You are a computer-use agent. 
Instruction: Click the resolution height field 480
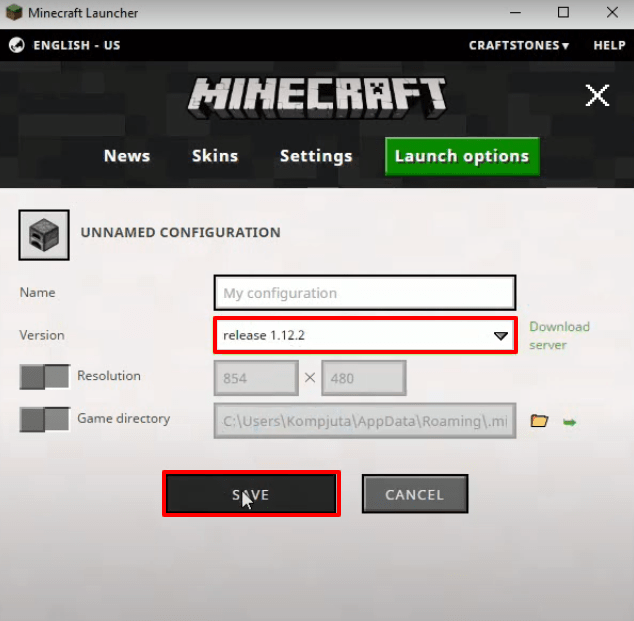click(364, 378)
